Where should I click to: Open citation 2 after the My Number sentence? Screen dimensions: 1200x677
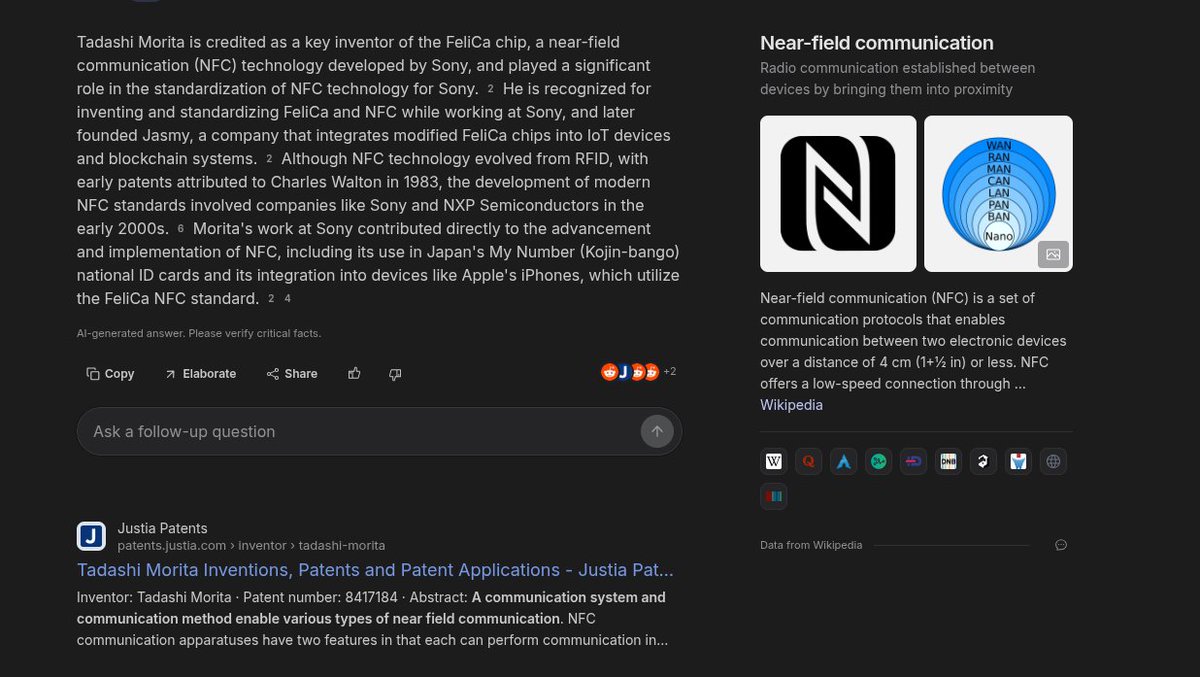pos(271,297)
